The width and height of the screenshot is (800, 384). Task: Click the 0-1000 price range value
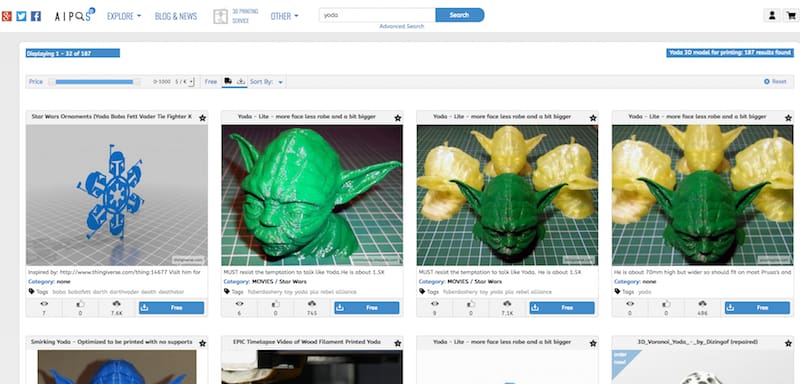click(162, 82)
